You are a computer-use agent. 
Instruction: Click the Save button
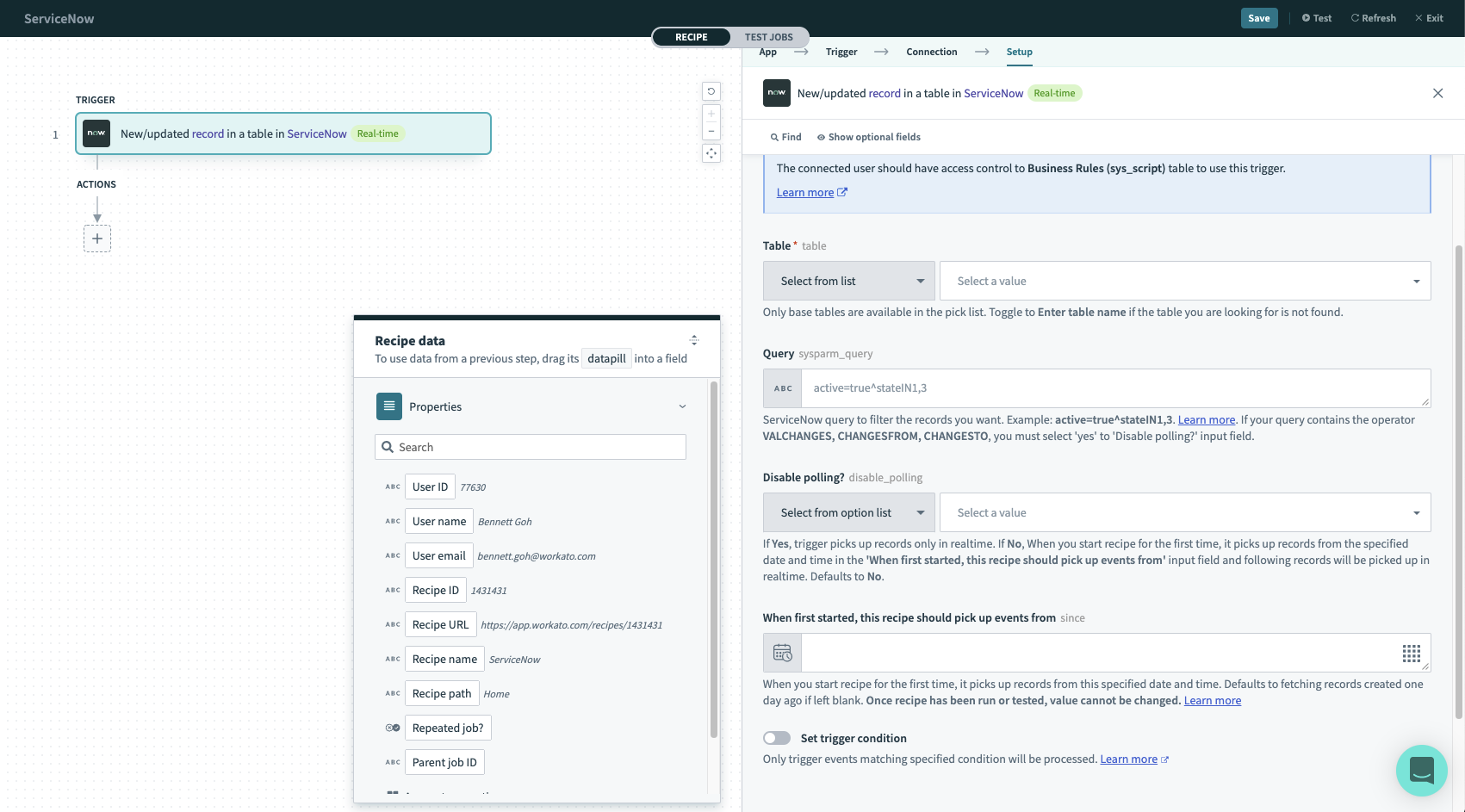(1258, 18)
